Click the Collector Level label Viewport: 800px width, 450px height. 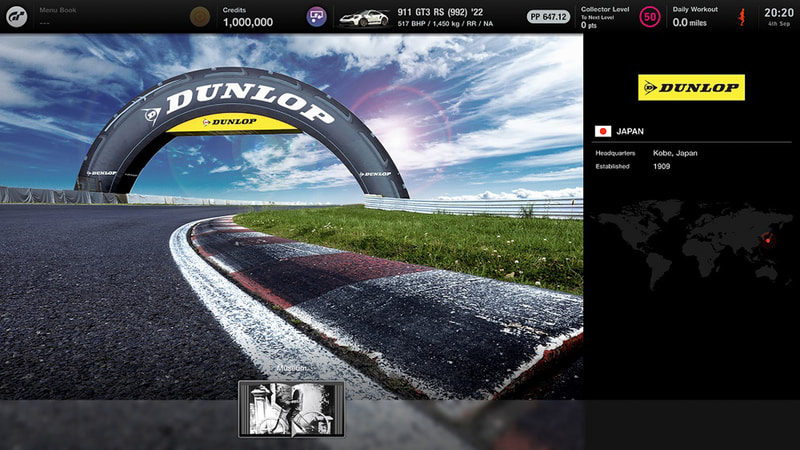[605, 9]
